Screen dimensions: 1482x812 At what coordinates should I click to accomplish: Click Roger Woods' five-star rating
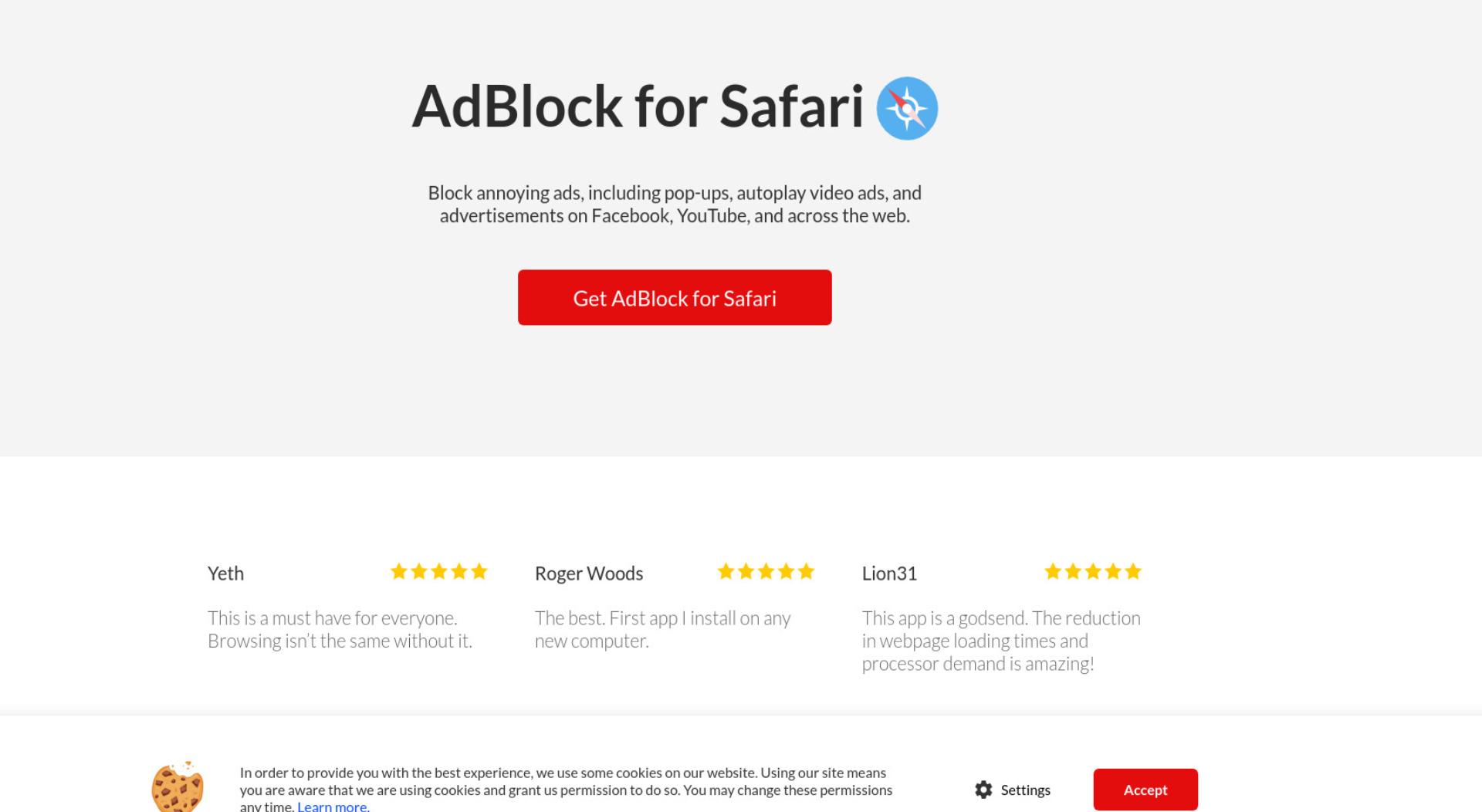[766, 571]
